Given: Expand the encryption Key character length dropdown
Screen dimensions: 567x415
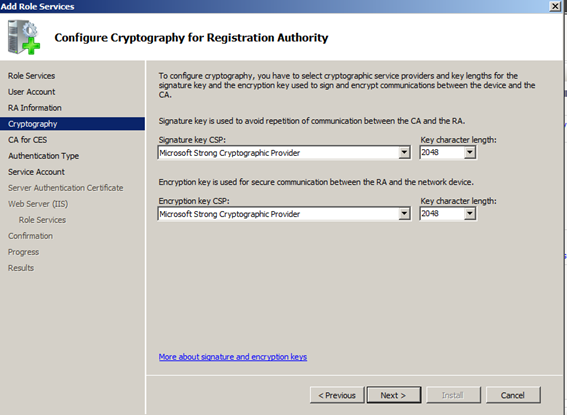Looking at the screenshot, I should [469, 213].
